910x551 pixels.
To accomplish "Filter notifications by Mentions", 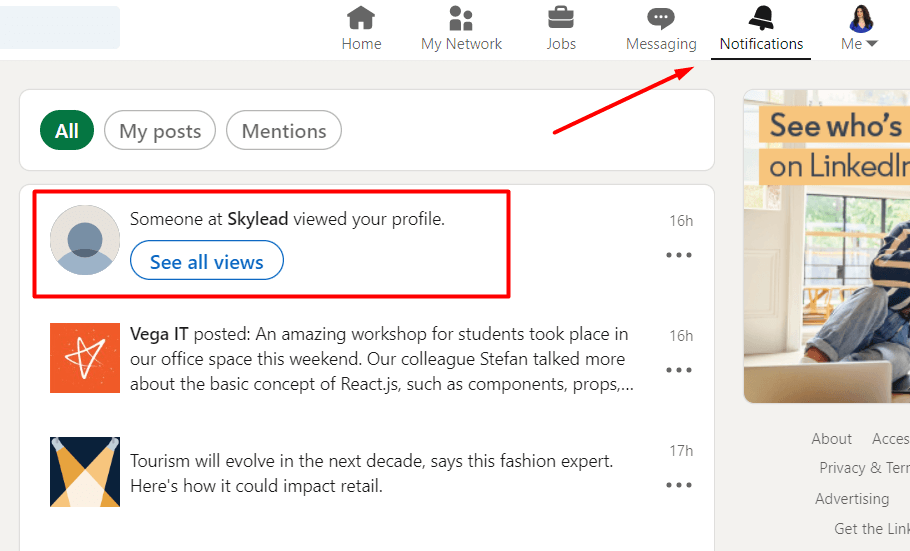I will coord(284,131).
